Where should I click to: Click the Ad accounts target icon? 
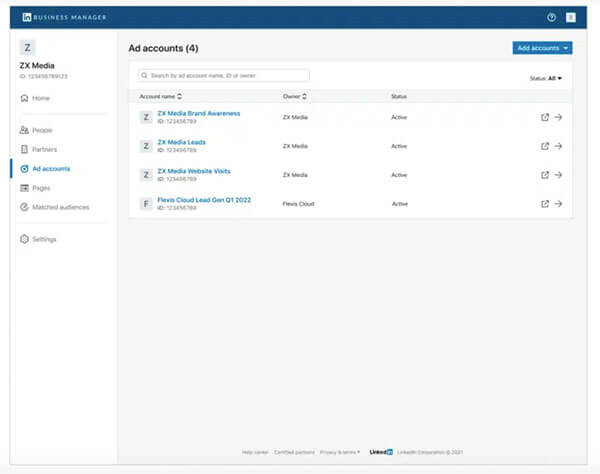coord(24,169)
